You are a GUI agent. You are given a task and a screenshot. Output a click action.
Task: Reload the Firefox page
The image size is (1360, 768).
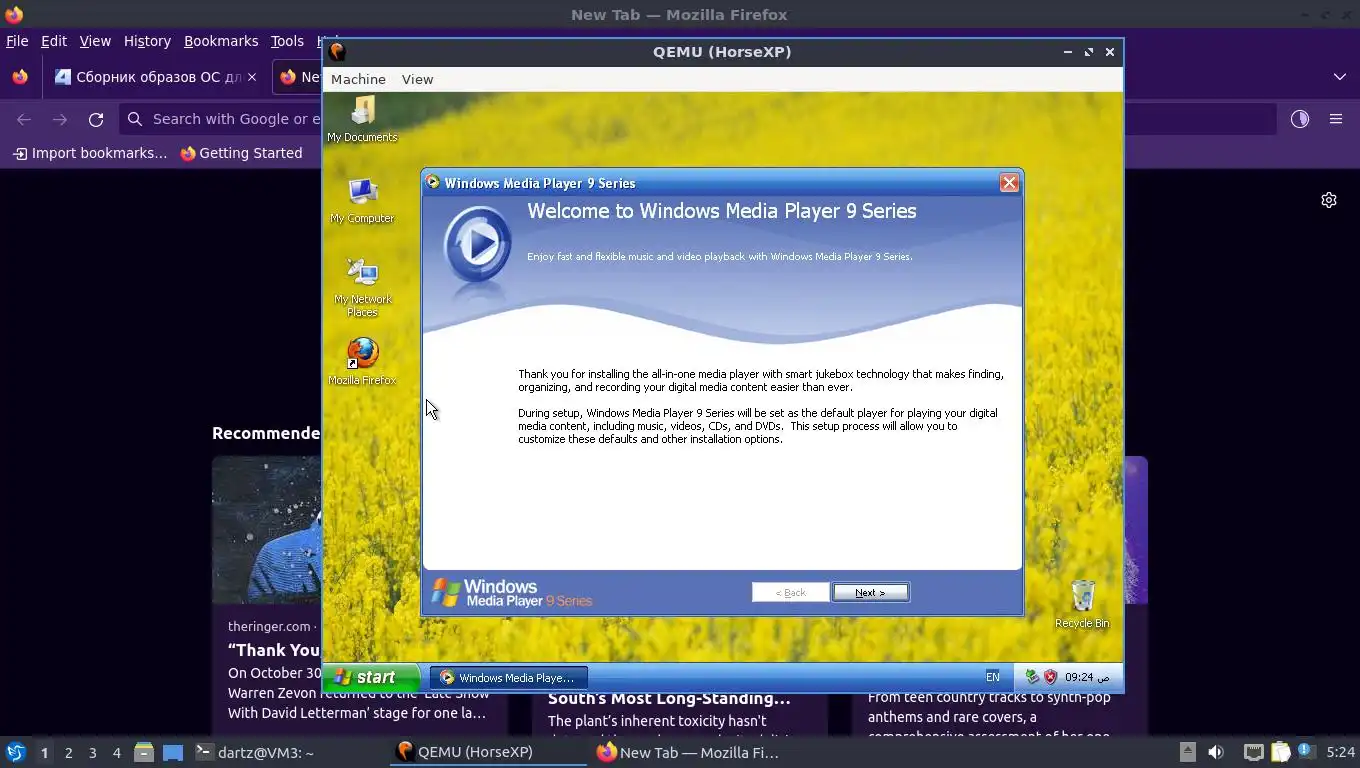[x=96, y=119]
